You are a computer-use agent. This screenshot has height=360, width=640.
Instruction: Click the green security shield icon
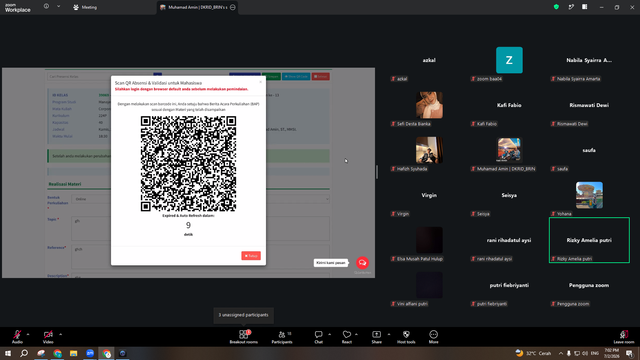click(556, 7)
